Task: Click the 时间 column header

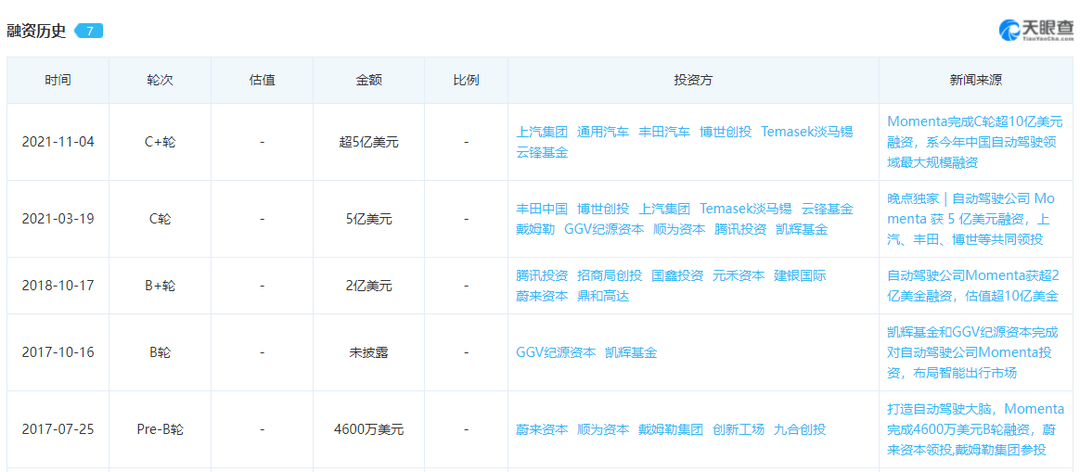Action: pos(58,80)
